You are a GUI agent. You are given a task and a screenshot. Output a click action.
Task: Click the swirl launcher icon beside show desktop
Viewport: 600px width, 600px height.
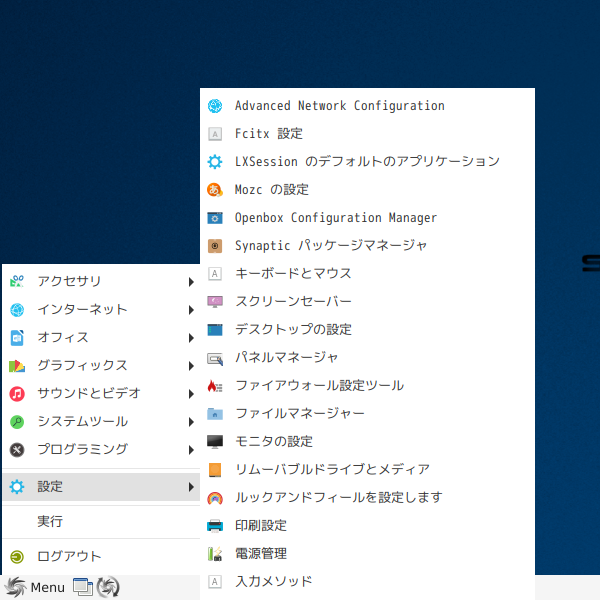pos(108,587)
